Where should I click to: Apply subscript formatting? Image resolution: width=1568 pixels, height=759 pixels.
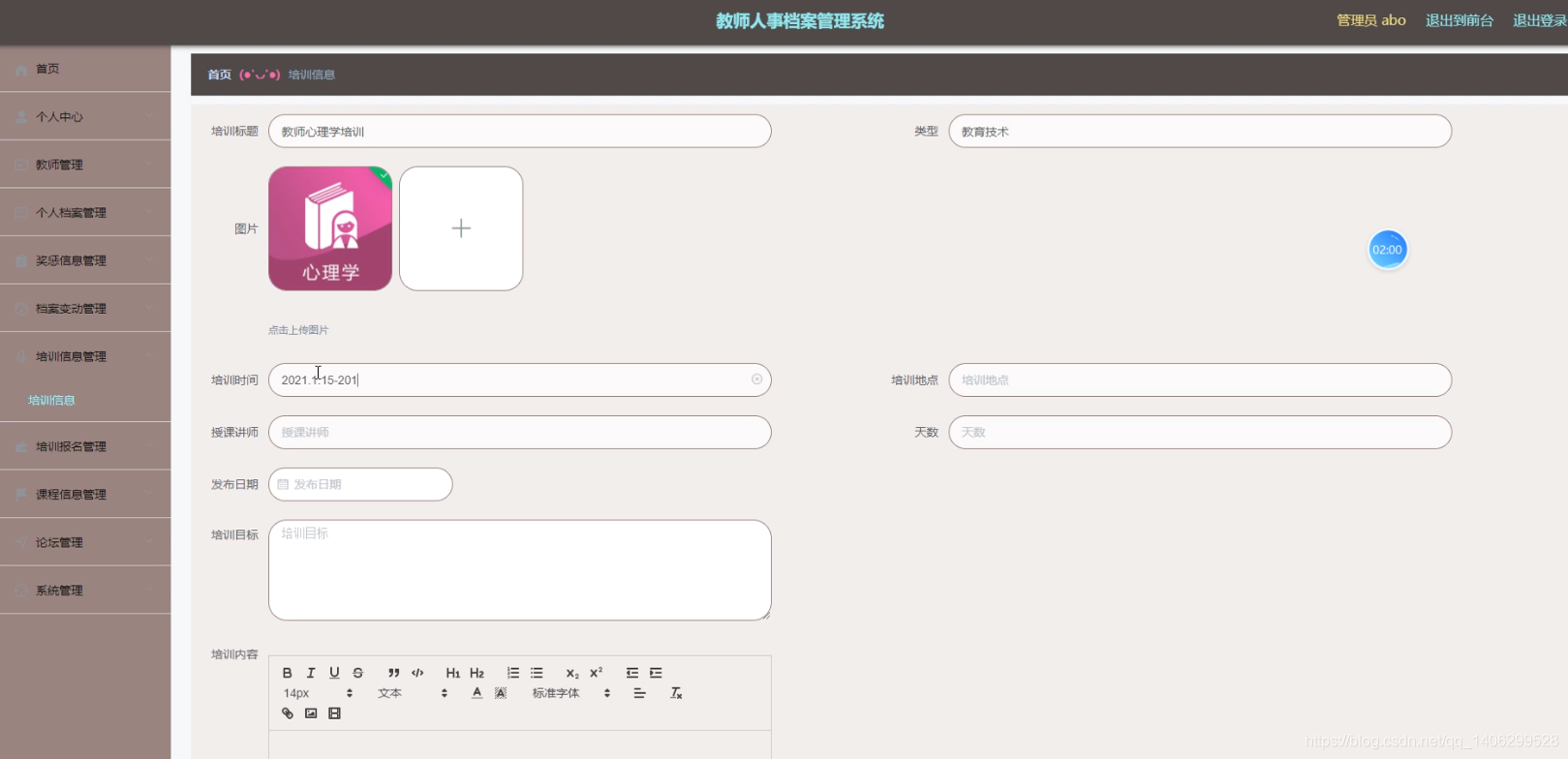click(572, 673)
